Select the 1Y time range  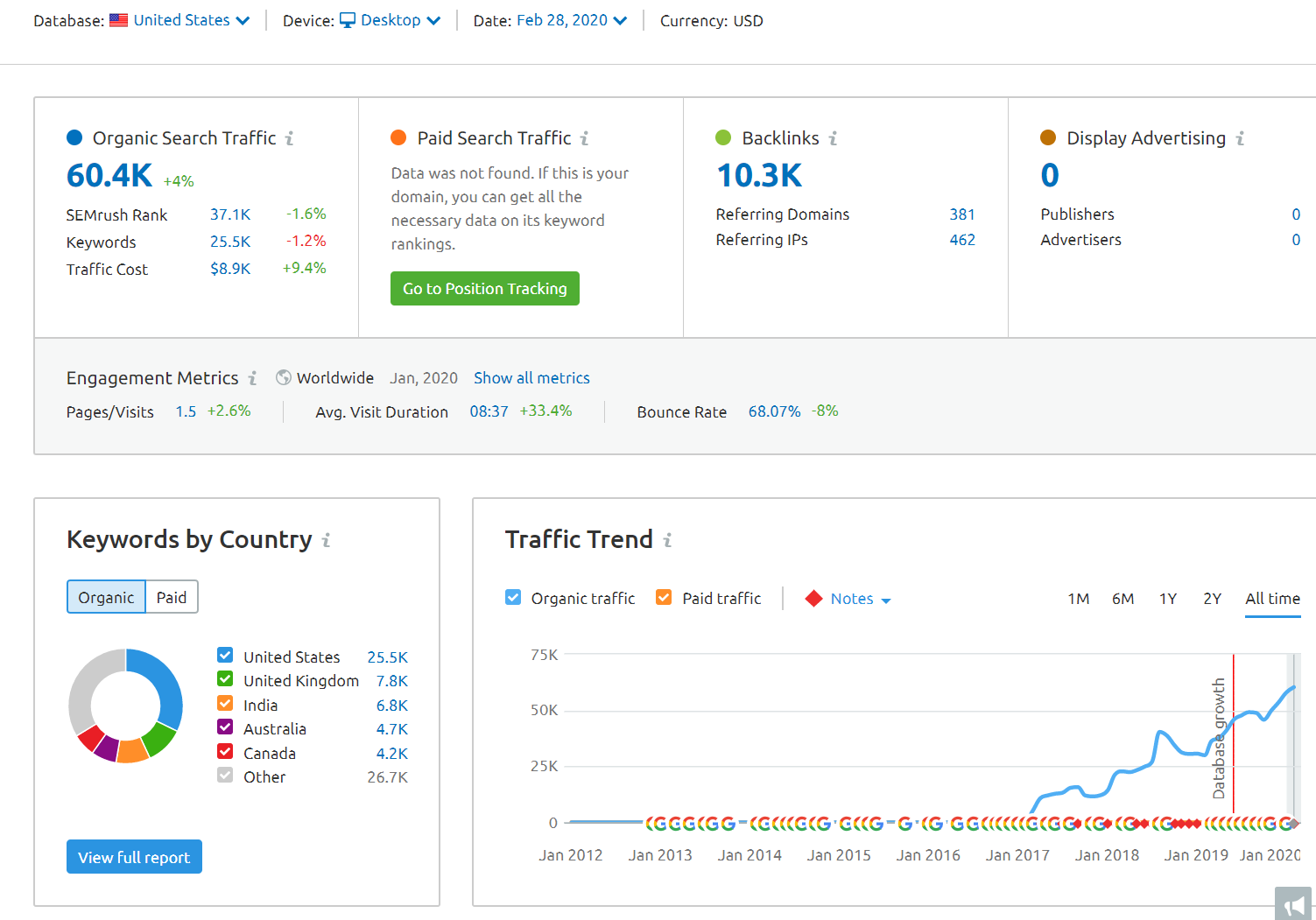pyautogui.click(x=1168, y=599)
